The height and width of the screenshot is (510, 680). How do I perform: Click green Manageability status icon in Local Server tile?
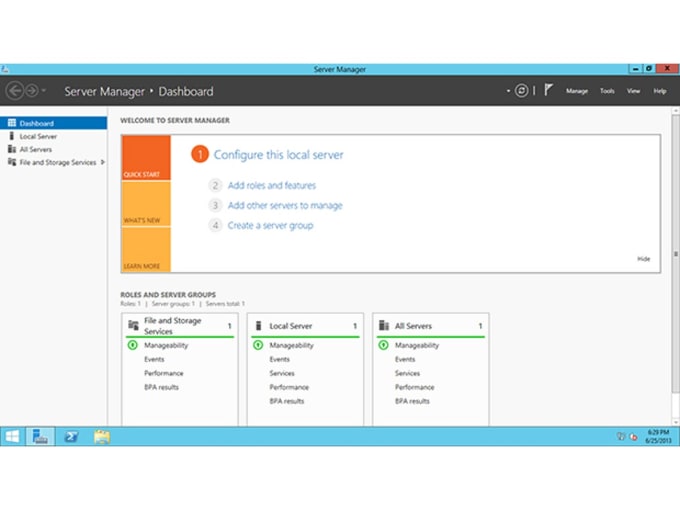258,345
